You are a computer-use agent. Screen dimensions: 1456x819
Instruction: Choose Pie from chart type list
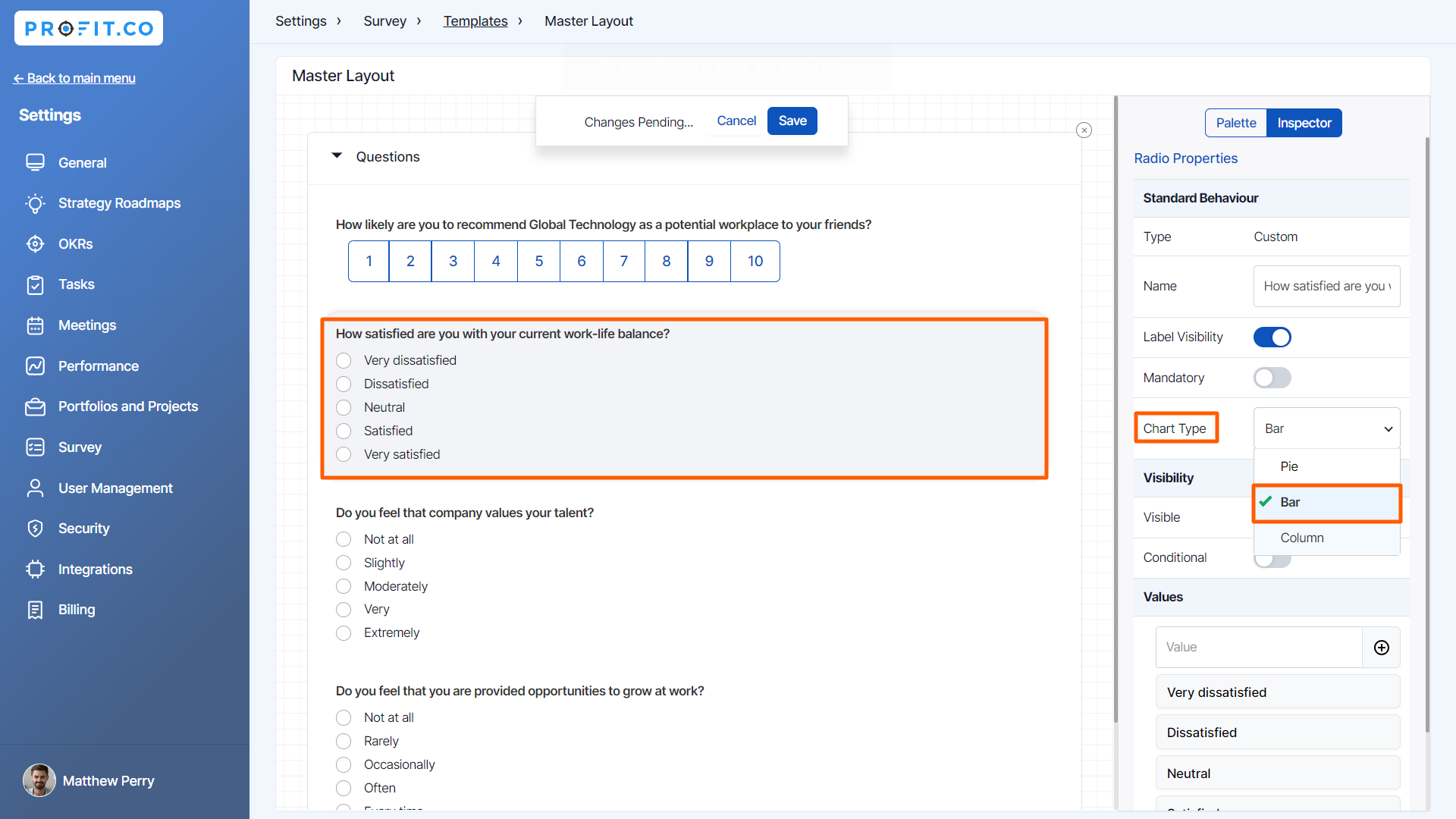1289,466
